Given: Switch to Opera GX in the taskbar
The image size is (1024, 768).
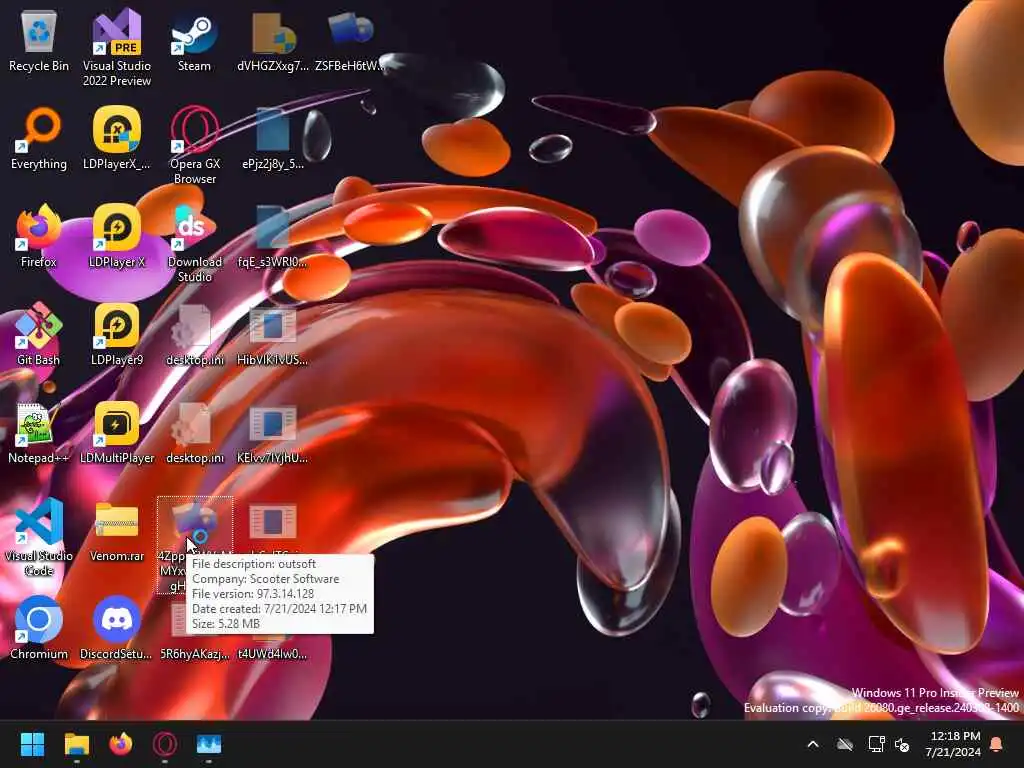Looking at the screenshot, I should (165, 744).
